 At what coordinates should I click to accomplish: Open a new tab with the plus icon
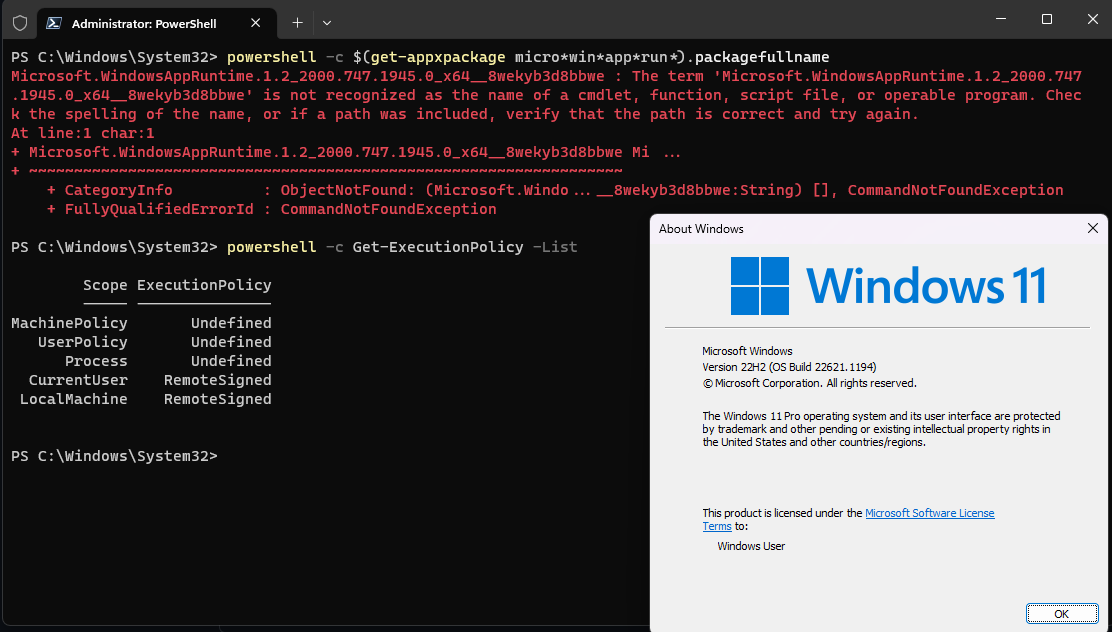coord(297,22)
